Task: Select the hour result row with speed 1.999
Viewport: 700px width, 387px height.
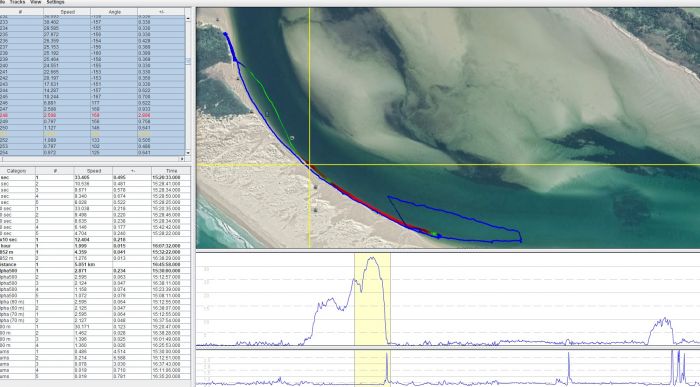Action: [x=95, y=246]
